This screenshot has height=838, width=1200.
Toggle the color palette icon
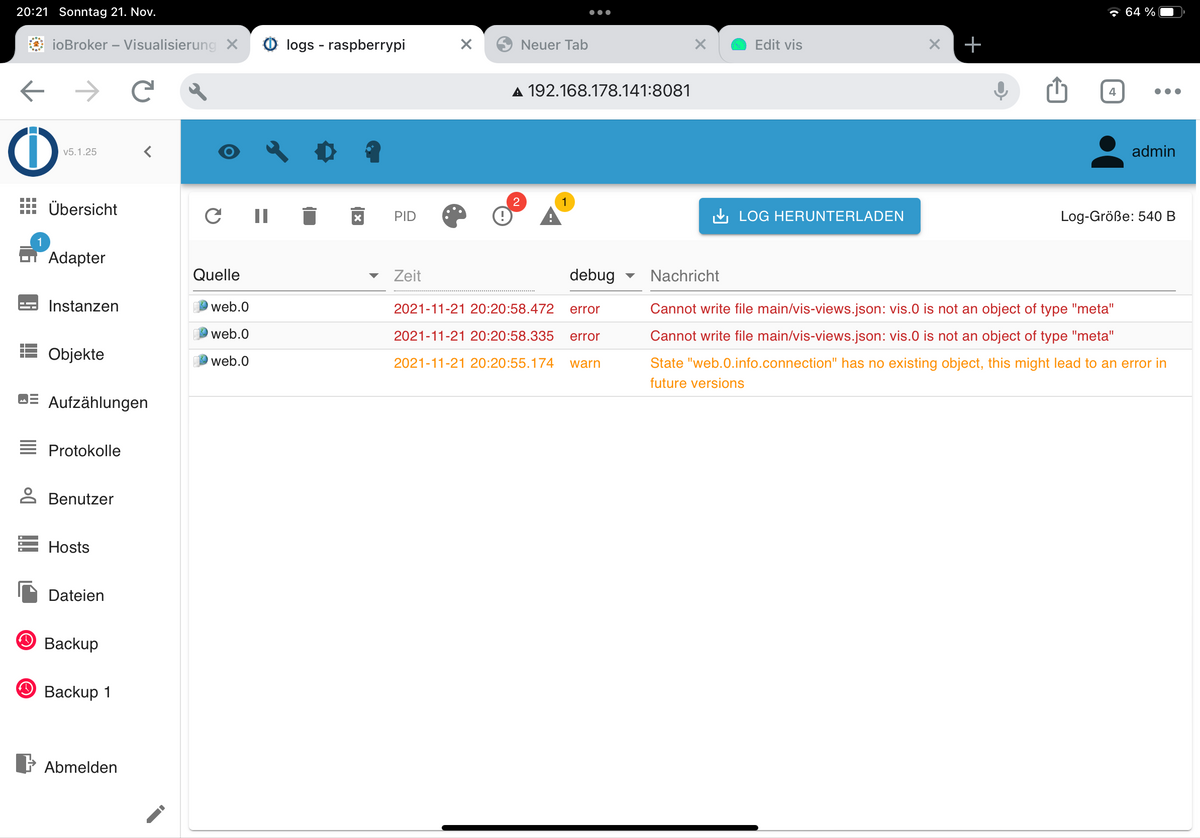(x=454, y=216)
